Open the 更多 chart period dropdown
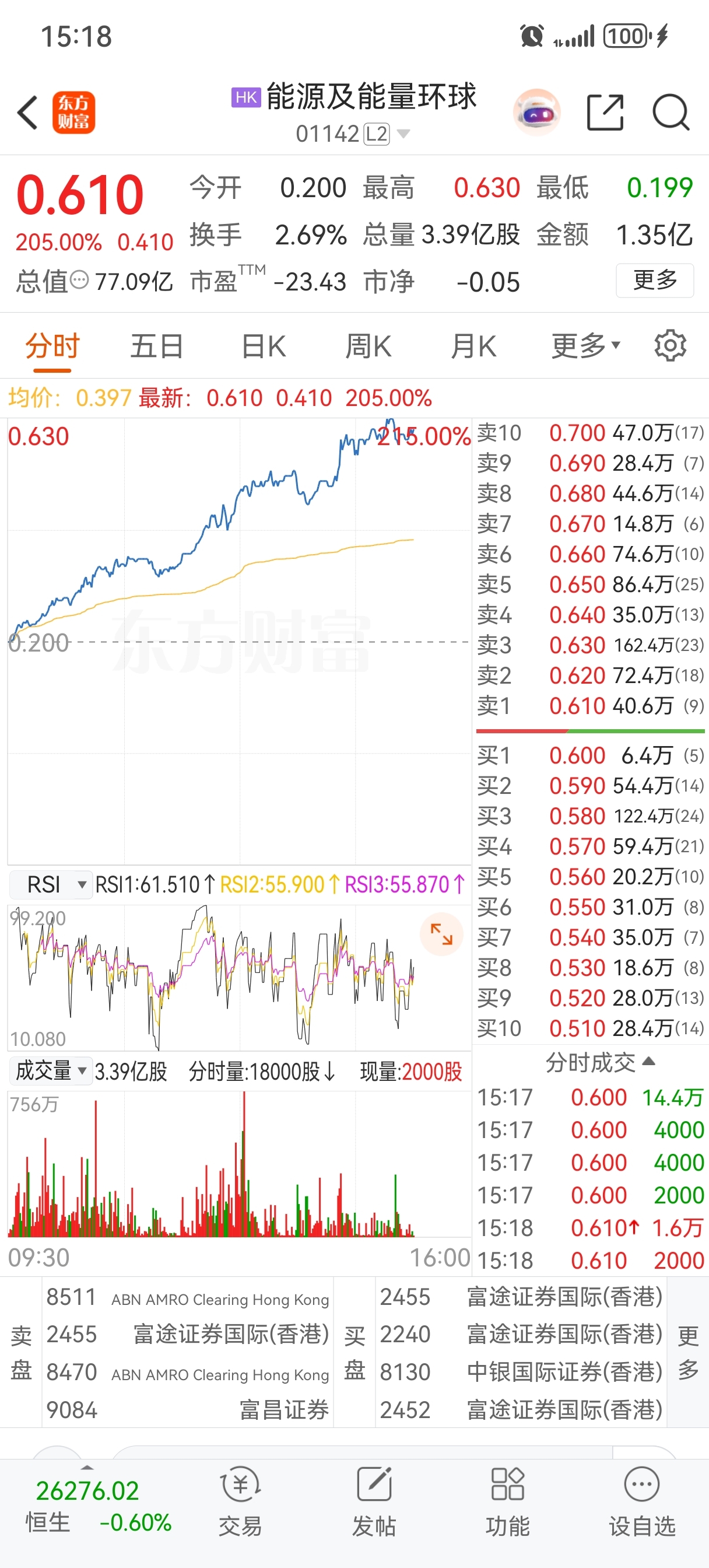 click(585, 346)
